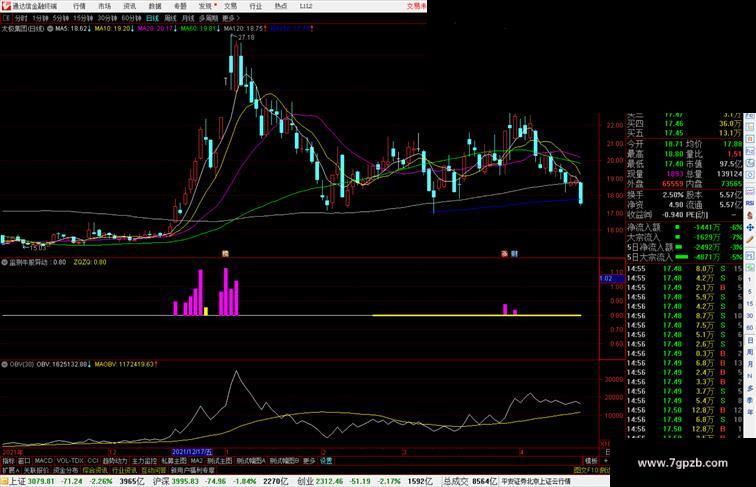The height and width of the screenshot is (487, 756).
Task: Open main chart indicator menu beside MA5
Action: click(x=50, y=29)
